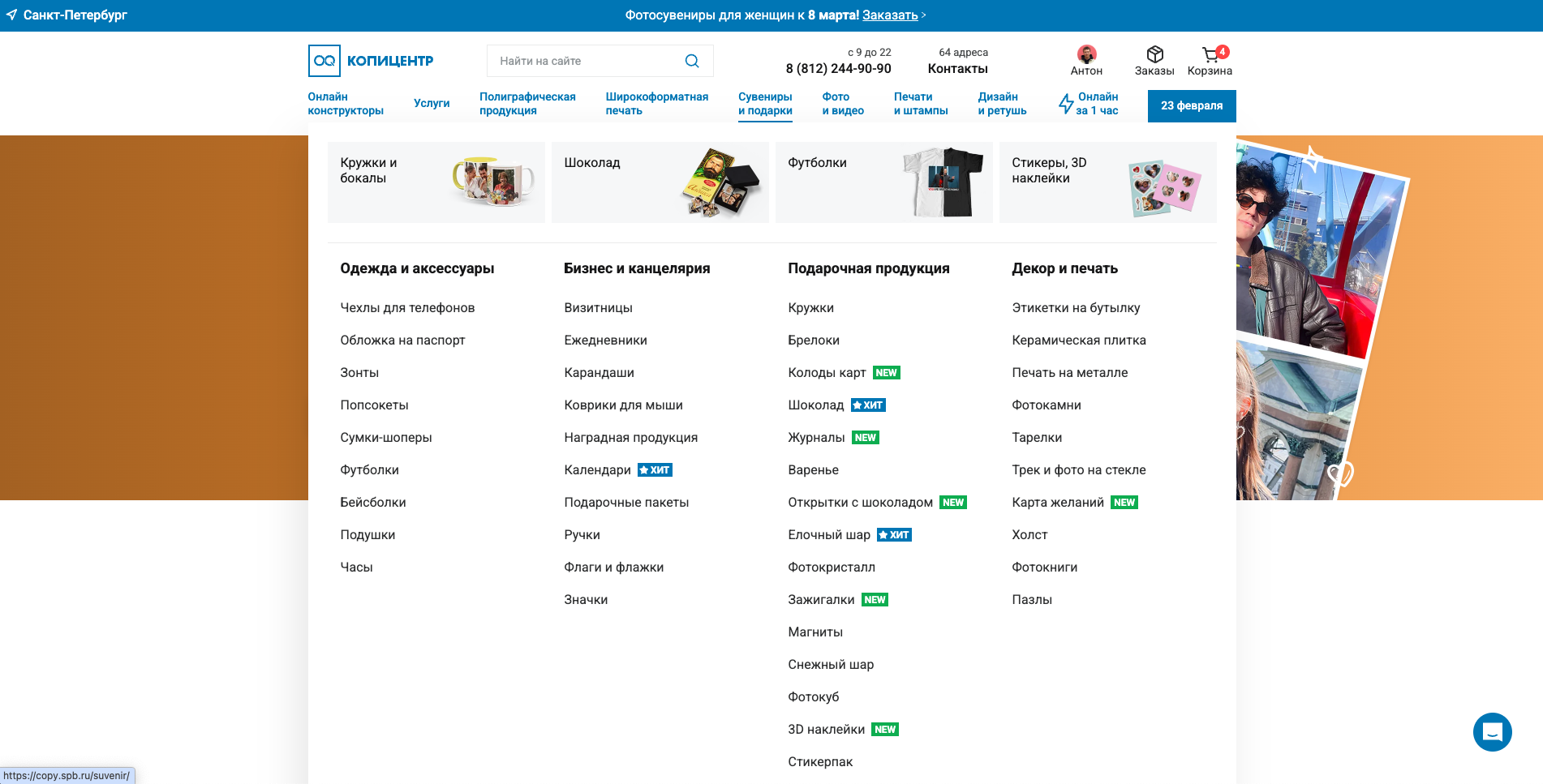Click the lightning icon by Онлайн за 1 час
Screen dimensions: 1543x784
coord(1065,104)
